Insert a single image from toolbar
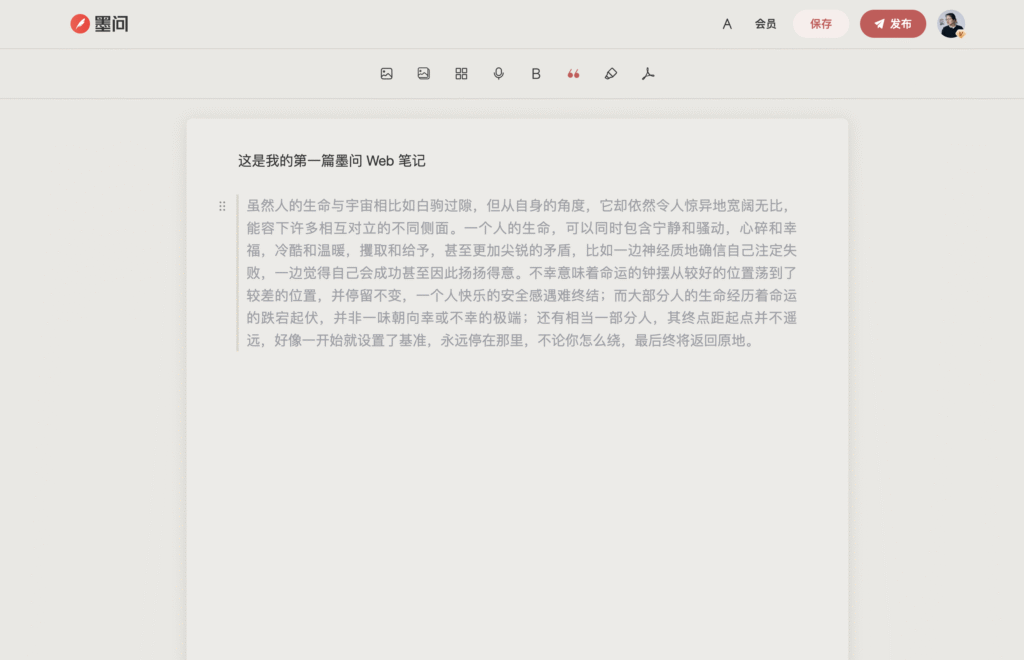This screenshot has height=660, width=1024. coord(386,74)
